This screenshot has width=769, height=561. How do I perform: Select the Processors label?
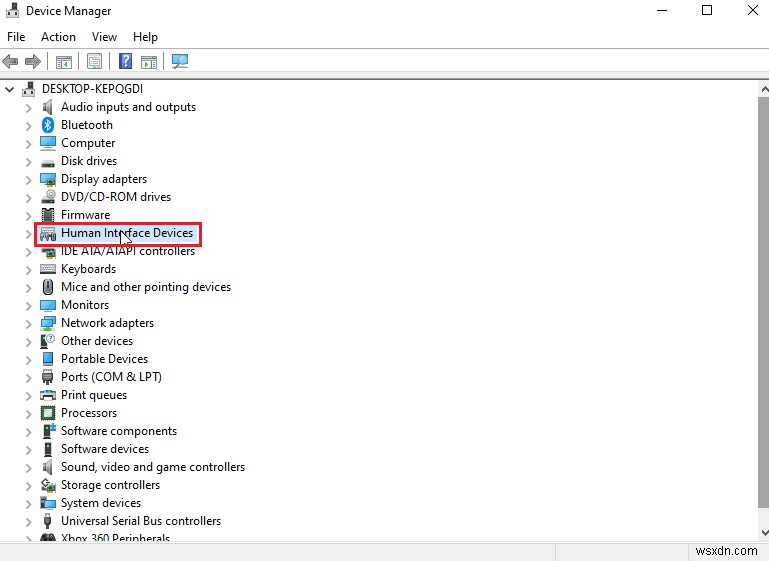point(89,413)
